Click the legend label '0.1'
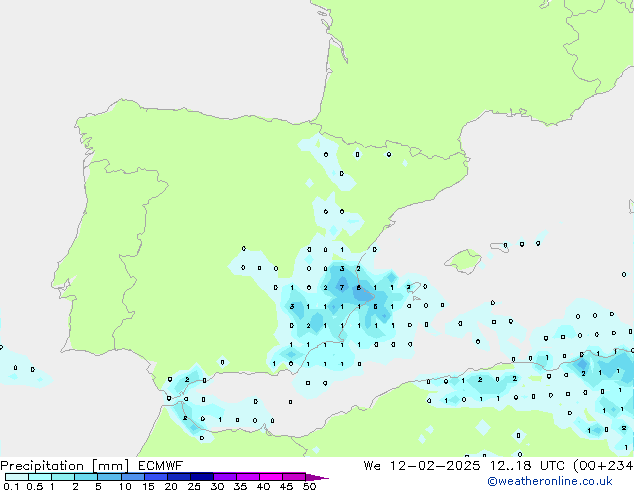Image resolution: width=634 pixels, height=490 pixels. [x=11, y=486]
